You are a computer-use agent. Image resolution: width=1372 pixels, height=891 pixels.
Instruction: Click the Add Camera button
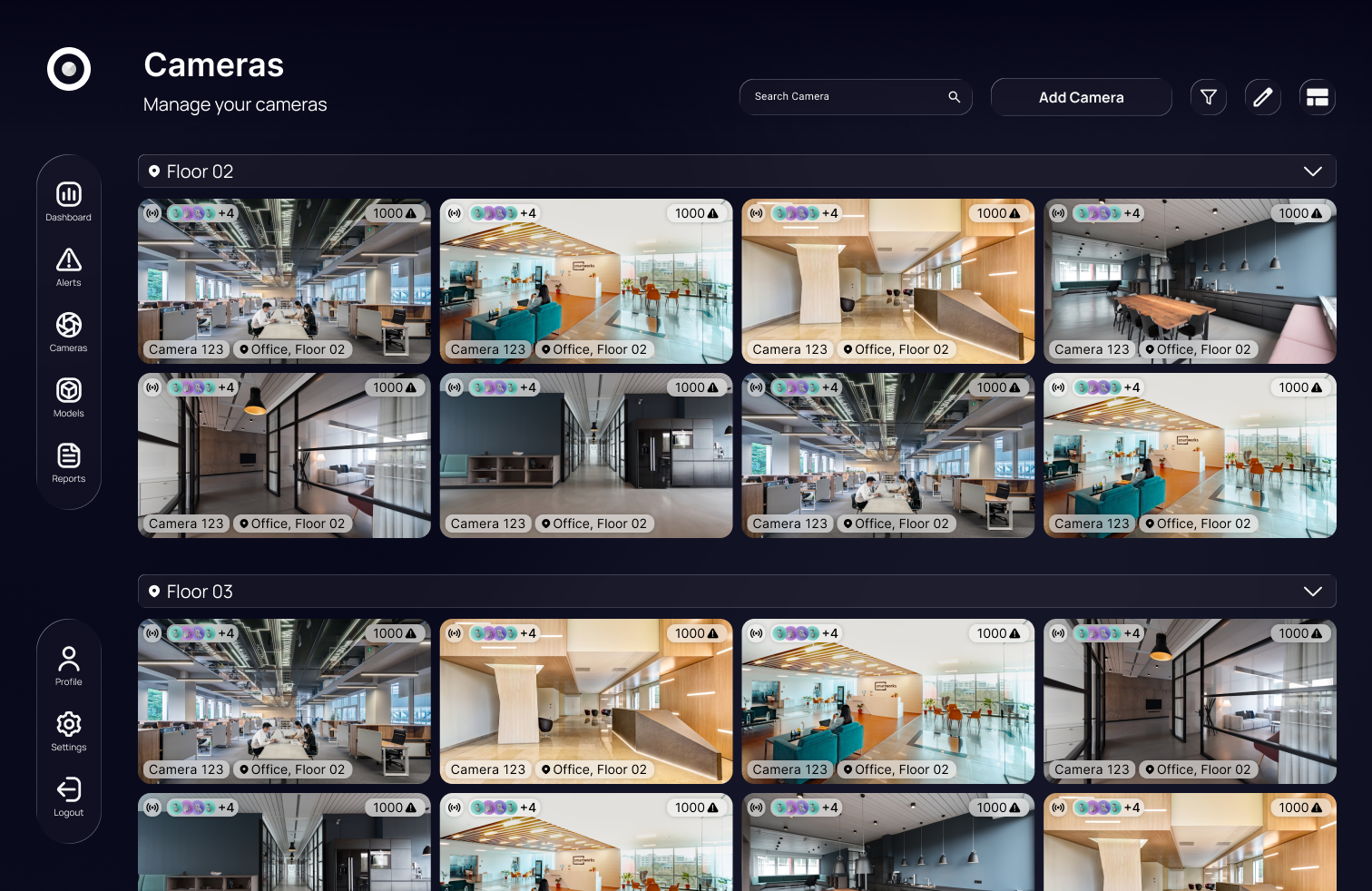coord(1081,97)
